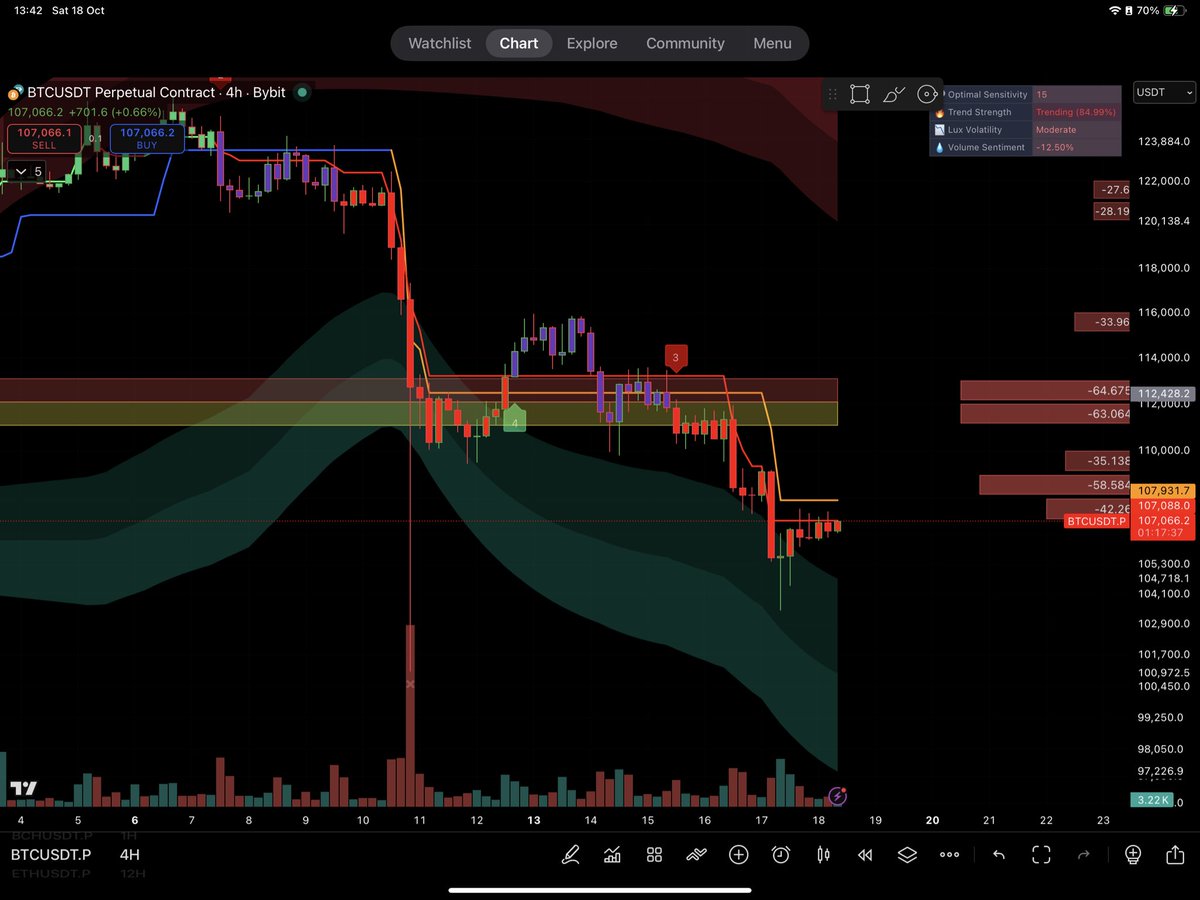Viewport: 1200px width, 900px height.
Task: Open the indicators icon in bottom toolbar
Action: pos(612,855)
